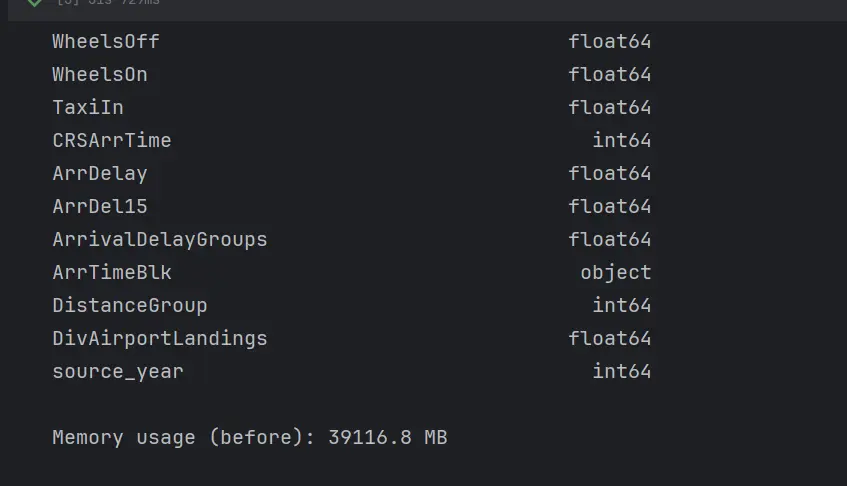Click the Memory usage (before) output line
Viewport: 847px width, 486px height.
(250, 437)
